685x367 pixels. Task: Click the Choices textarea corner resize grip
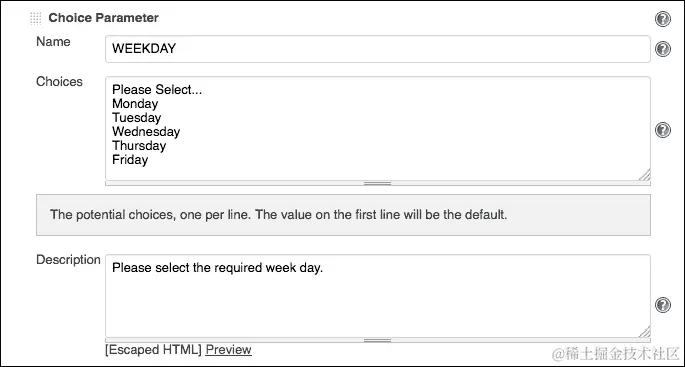pos(645,175)
